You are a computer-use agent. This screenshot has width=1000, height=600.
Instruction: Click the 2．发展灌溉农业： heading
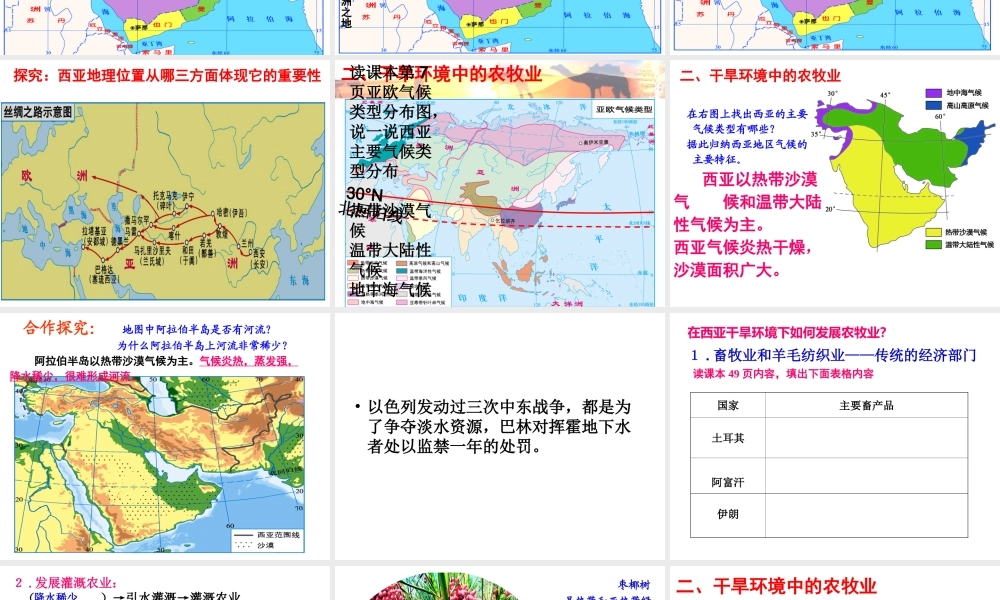[x=66, y=583]
